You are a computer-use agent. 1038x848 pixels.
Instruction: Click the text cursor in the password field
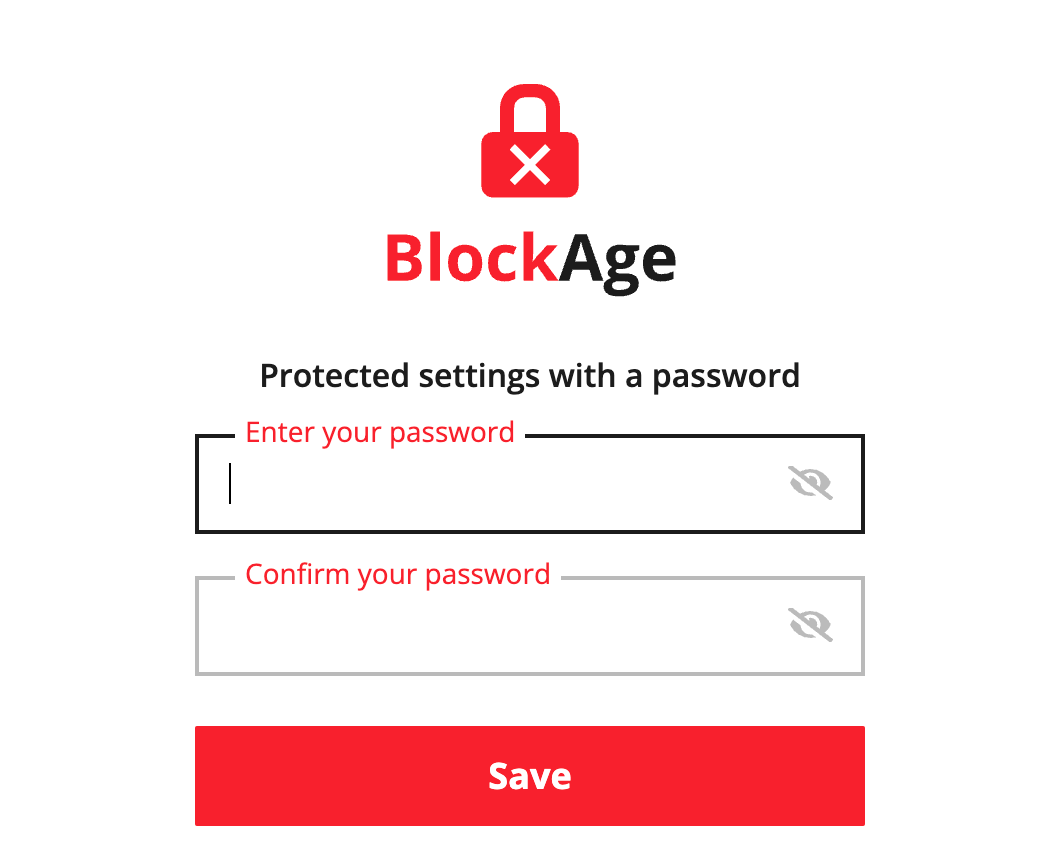point(231,484)
